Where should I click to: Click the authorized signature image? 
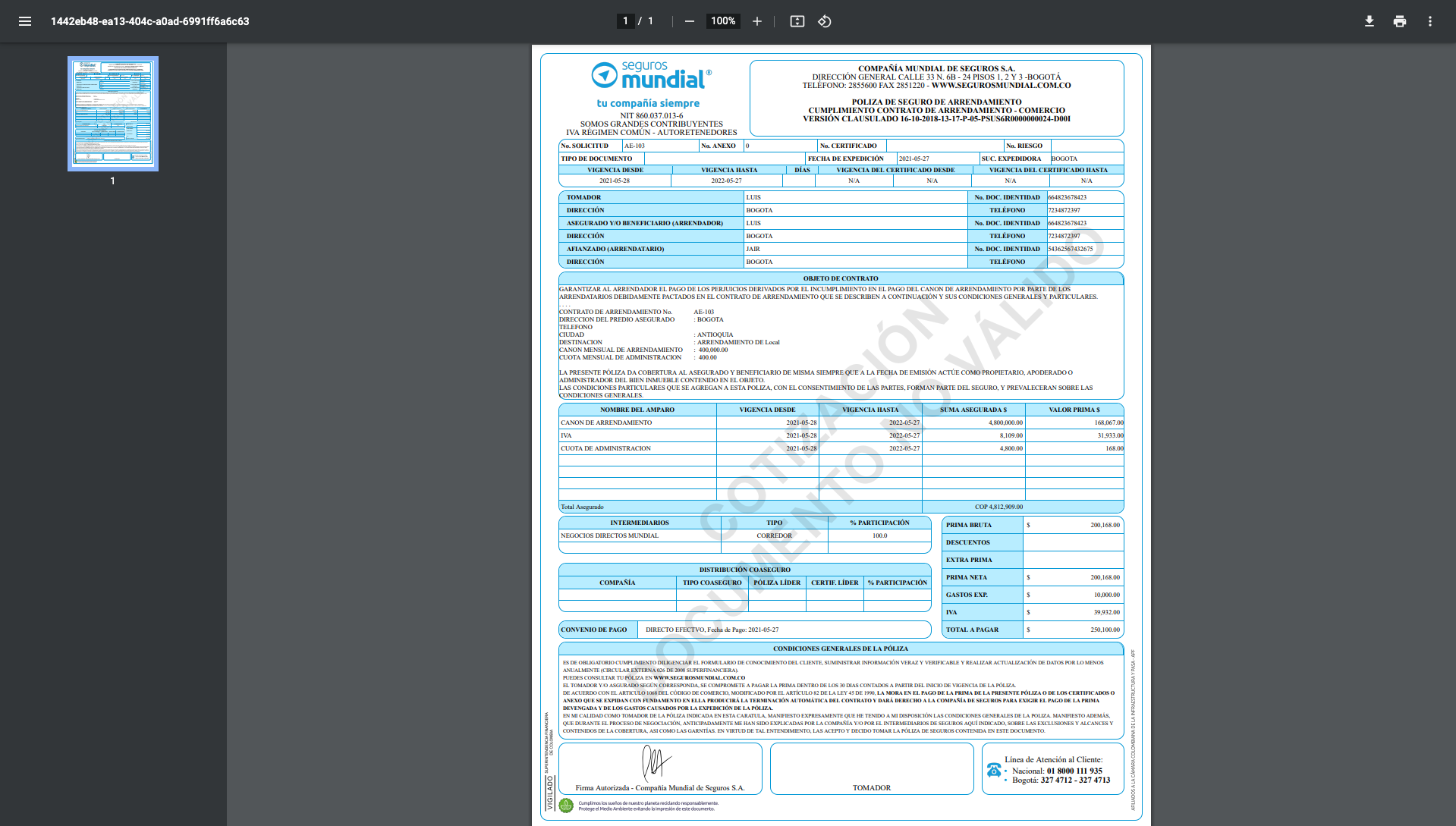click(x=656, y=762)
